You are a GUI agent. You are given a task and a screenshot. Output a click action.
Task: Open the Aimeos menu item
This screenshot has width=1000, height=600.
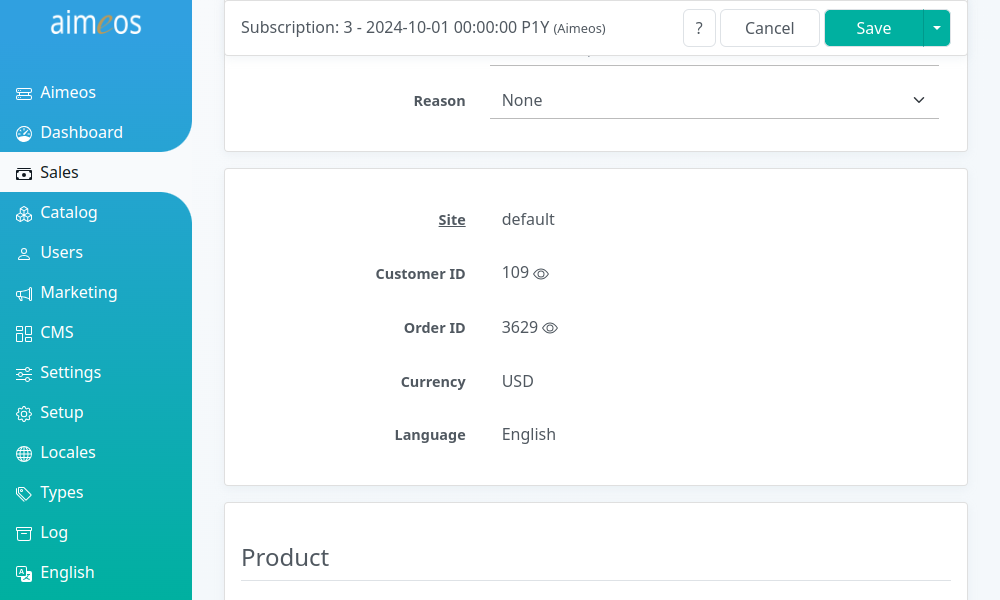click(x=96, y=92)
